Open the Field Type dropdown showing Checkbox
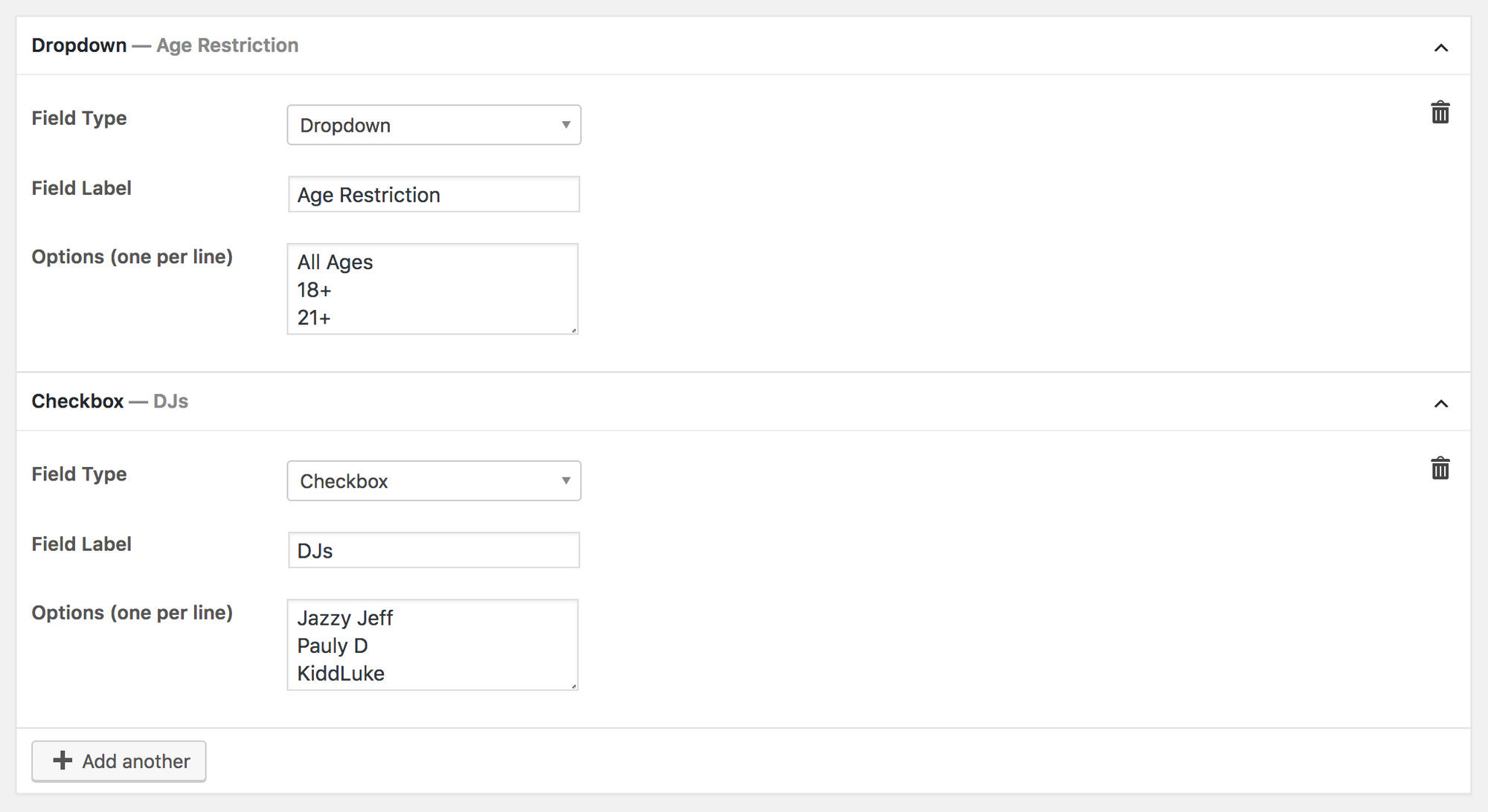The height and width of the screenshot is (812, 1488). [434, 480]
